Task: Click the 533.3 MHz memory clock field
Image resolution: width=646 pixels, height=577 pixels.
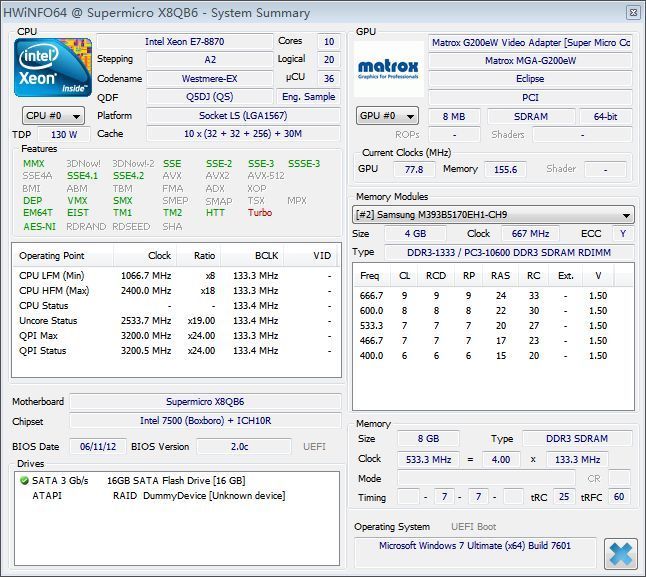Action: (x=428, y=460)
